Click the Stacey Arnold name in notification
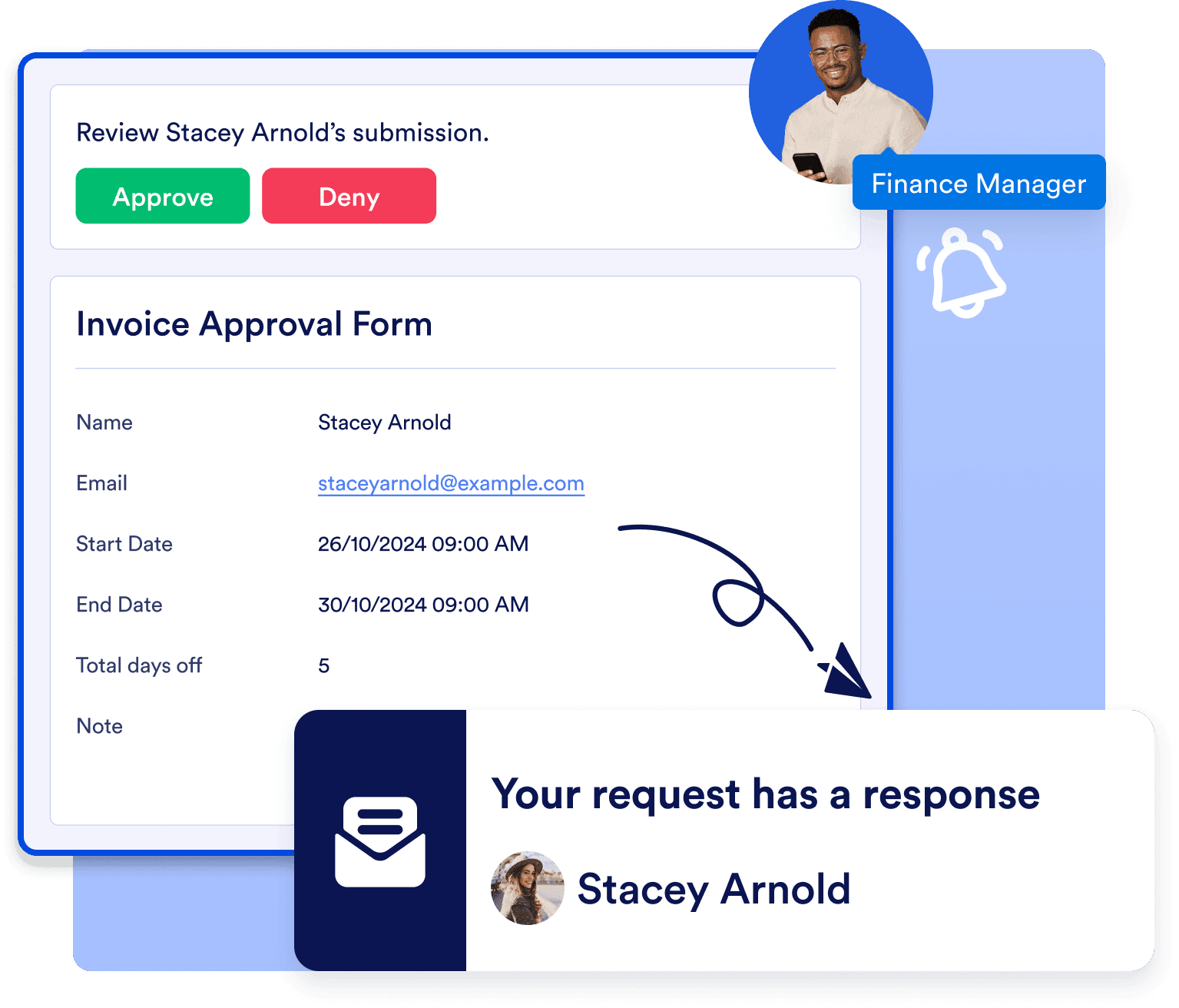1179x1008 pixels. click(x=714, y=890)
